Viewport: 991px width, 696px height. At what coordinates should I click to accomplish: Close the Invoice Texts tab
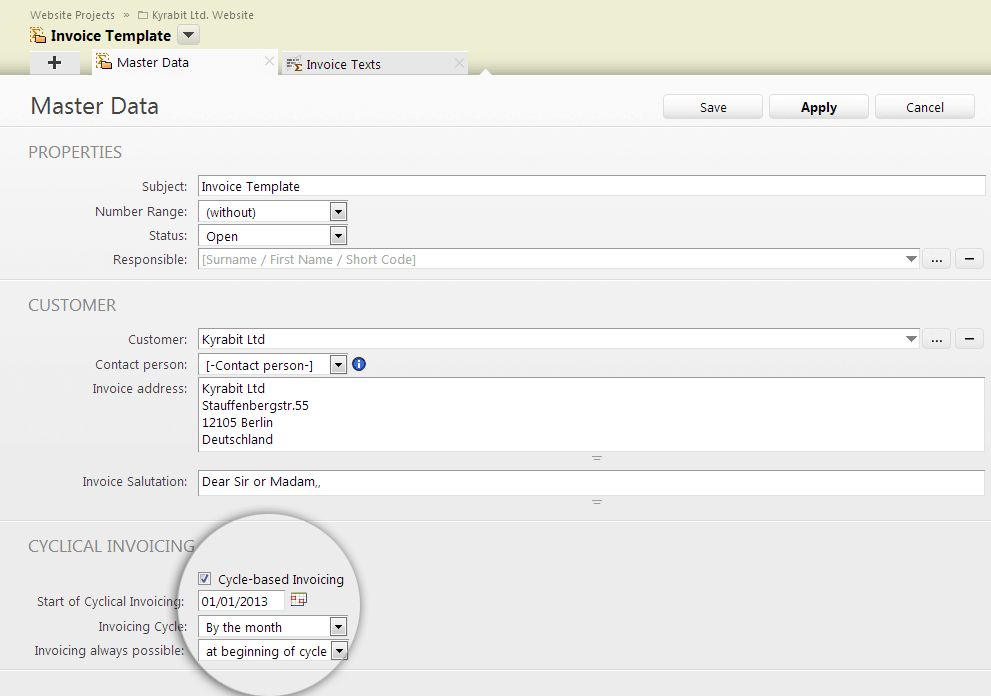click(x=459, y=63)
